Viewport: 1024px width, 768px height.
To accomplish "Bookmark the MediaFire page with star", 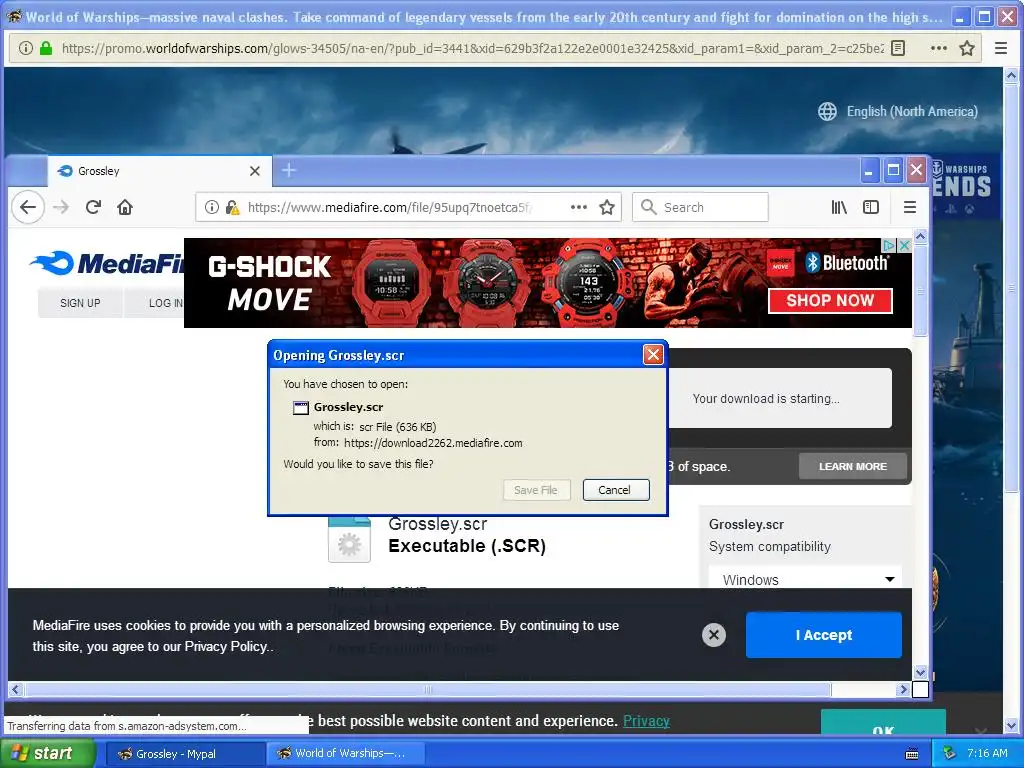I will tap(607, 208).
